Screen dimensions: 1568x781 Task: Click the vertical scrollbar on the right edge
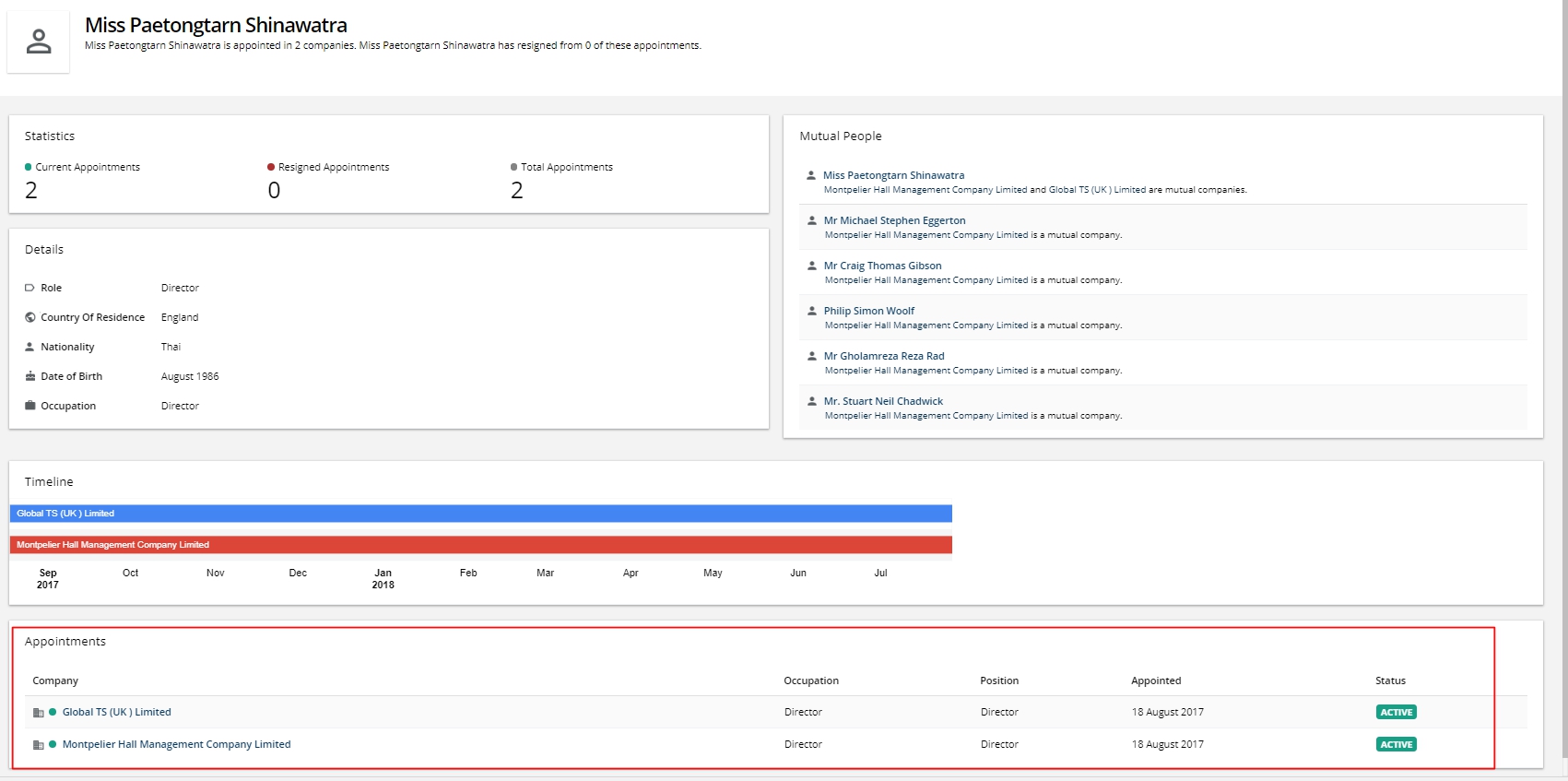pos(1563,369)
